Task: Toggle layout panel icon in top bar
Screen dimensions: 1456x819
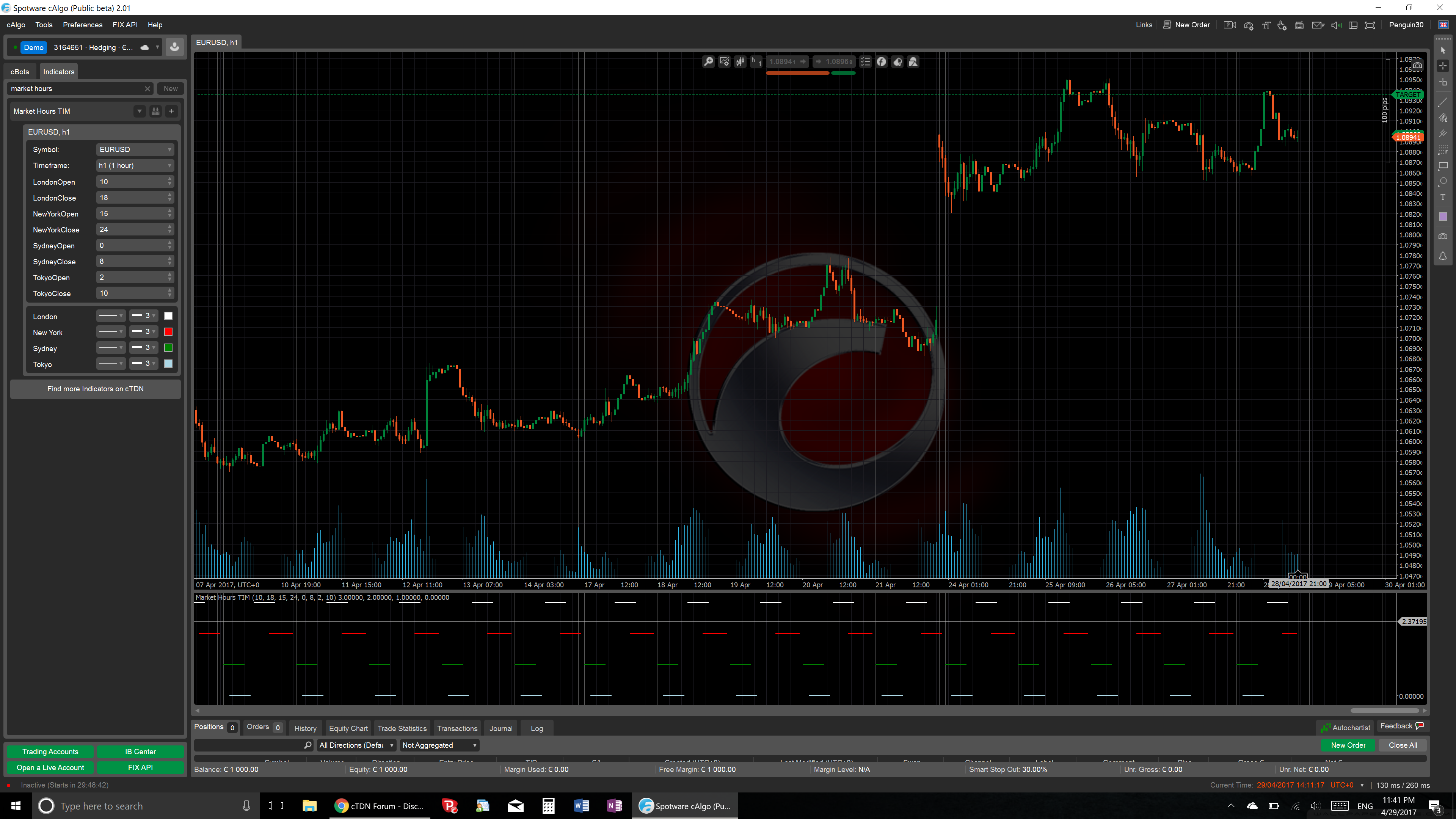Action: pyautogui.click(x=1353, y=25)
